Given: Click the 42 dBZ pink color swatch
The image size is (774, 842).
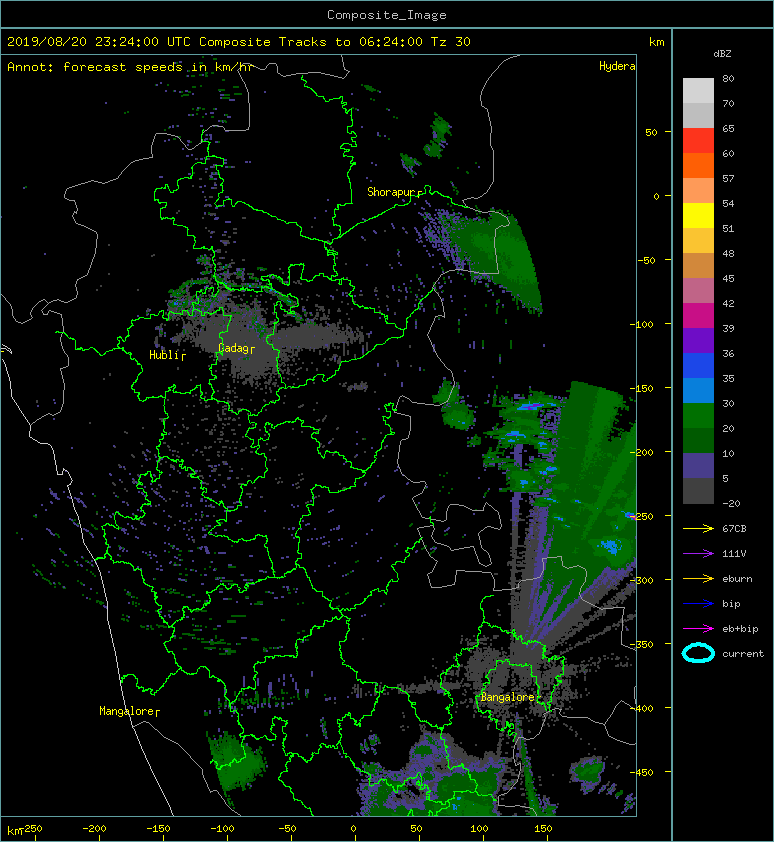Looking at the screenshot, I should (x=698, y=291).
